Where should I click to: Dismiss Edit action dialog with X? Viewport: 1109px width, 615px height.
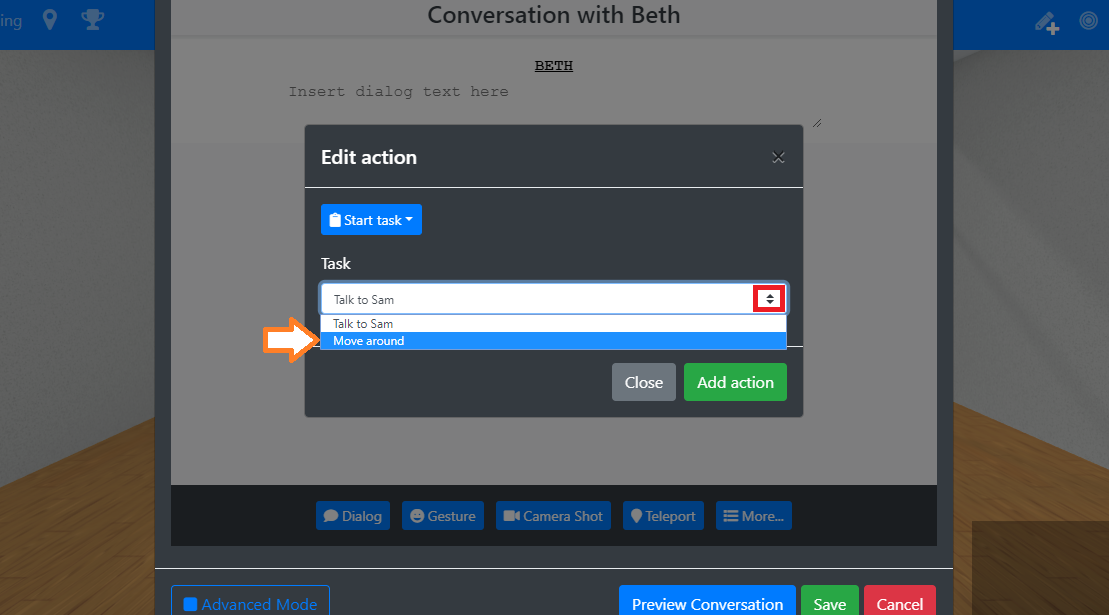pos(778,157)
